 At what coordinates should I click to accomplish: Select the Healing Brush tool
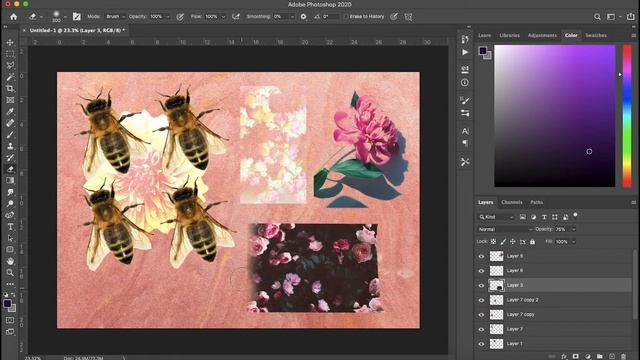coord(10,123)
